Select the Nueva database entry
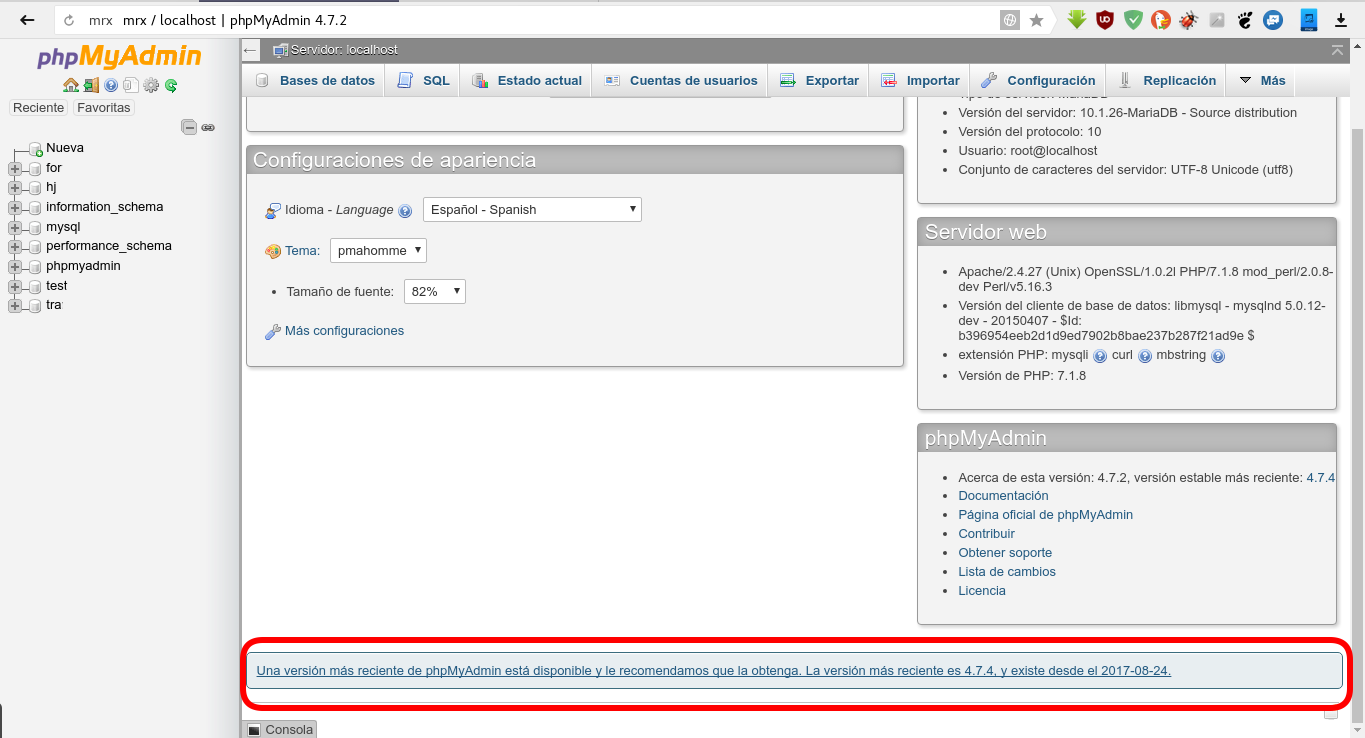 point(65,148)
